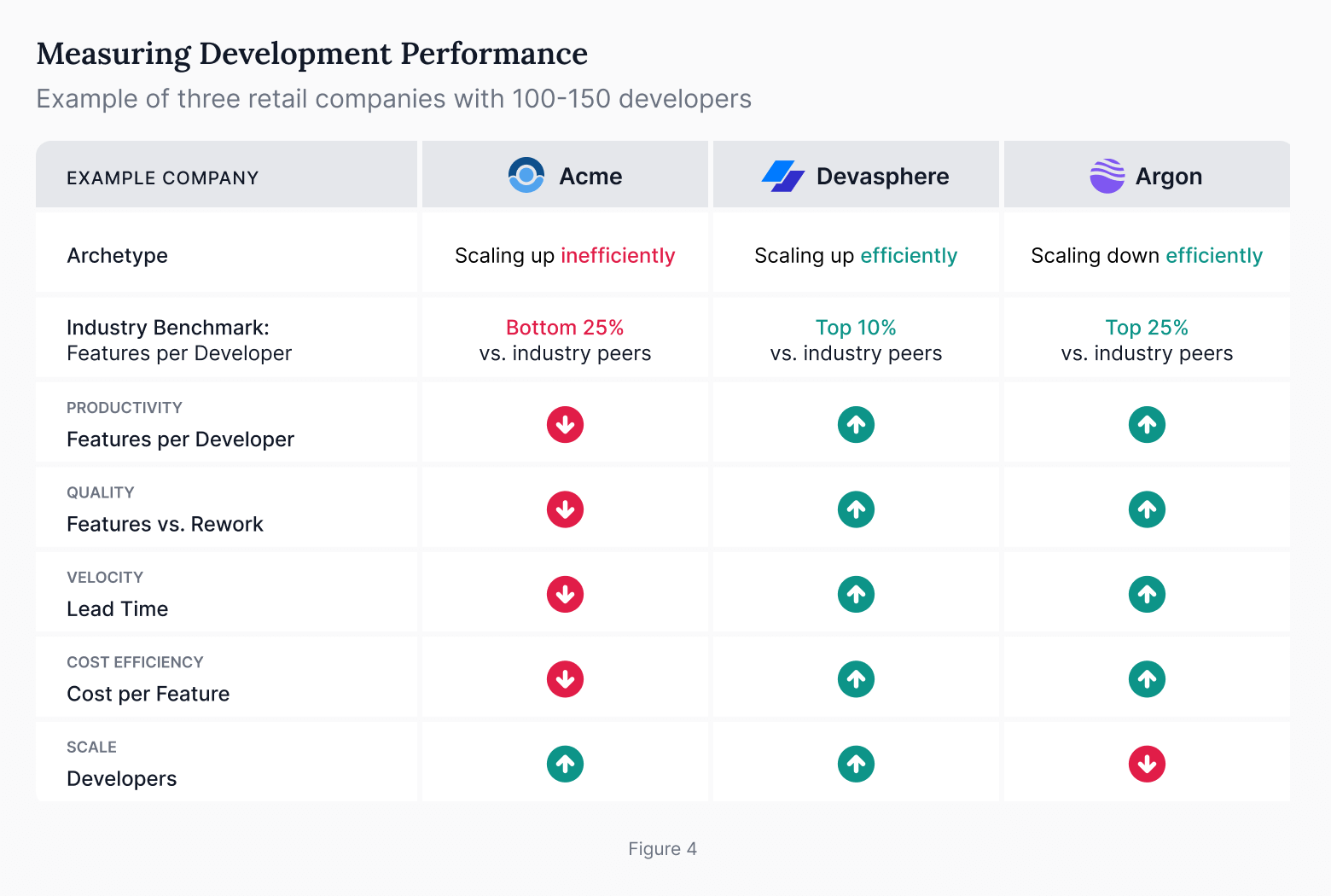Select the Argon column header

click(x=1147, y=175)
